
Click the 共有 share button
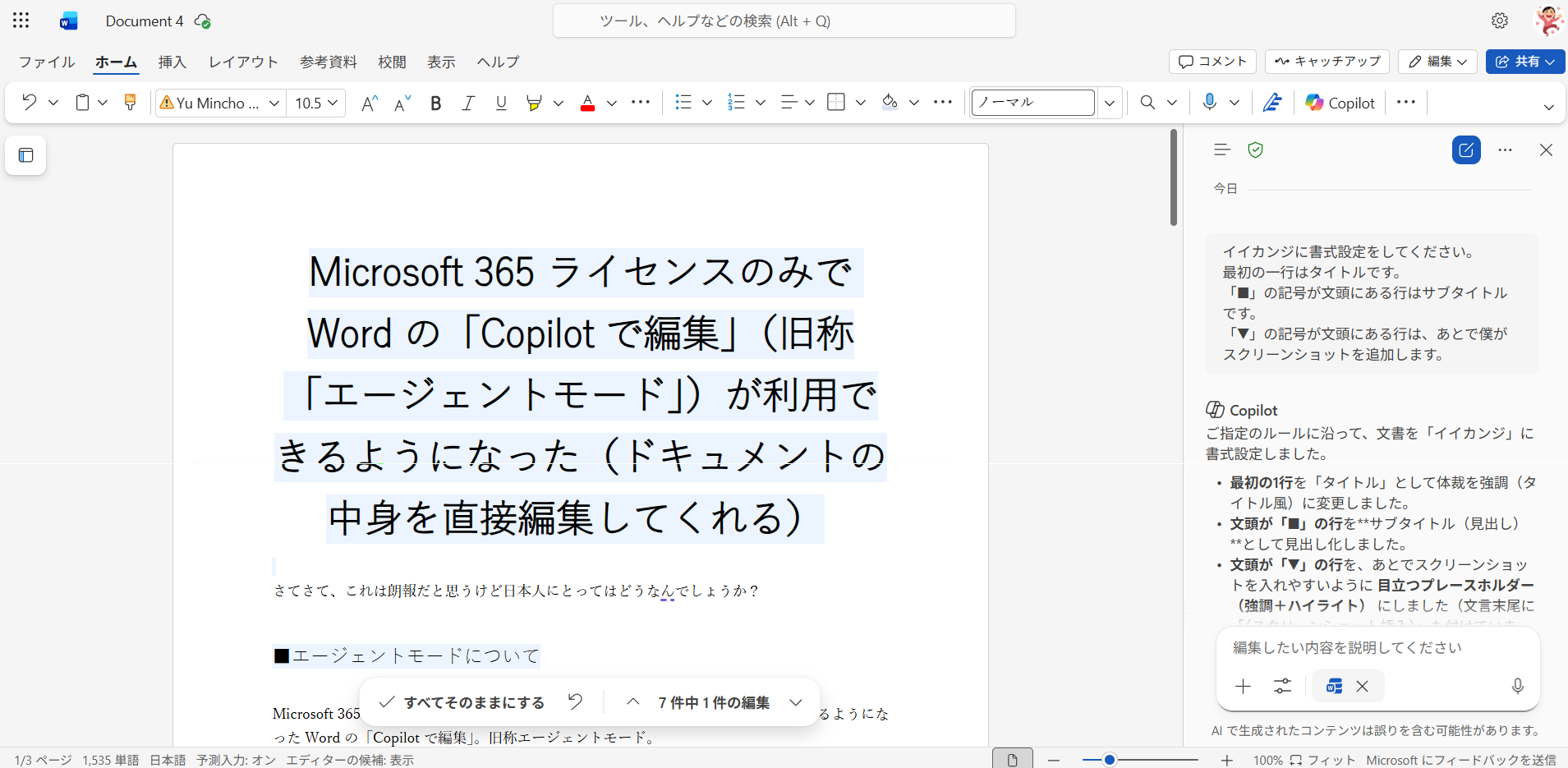tap(1524, 62)
